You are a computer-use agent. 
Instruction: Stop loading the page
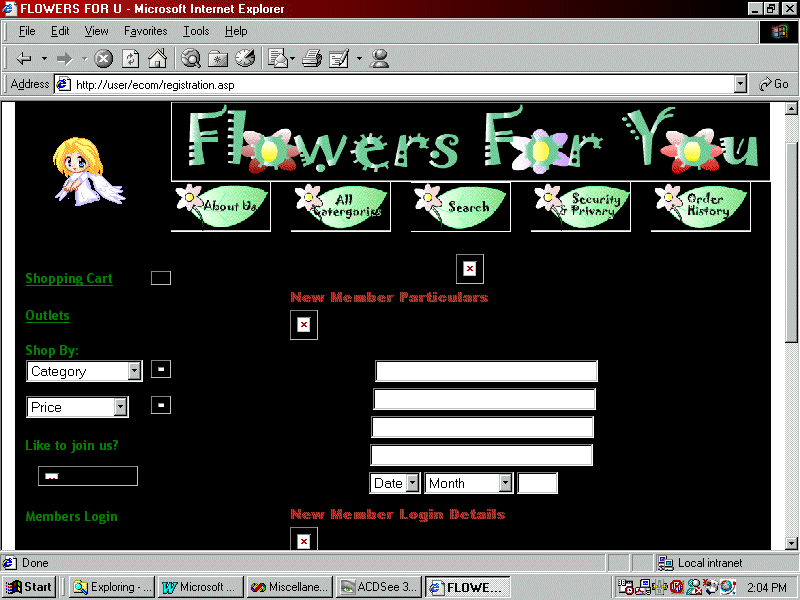[x=103, y=58]
